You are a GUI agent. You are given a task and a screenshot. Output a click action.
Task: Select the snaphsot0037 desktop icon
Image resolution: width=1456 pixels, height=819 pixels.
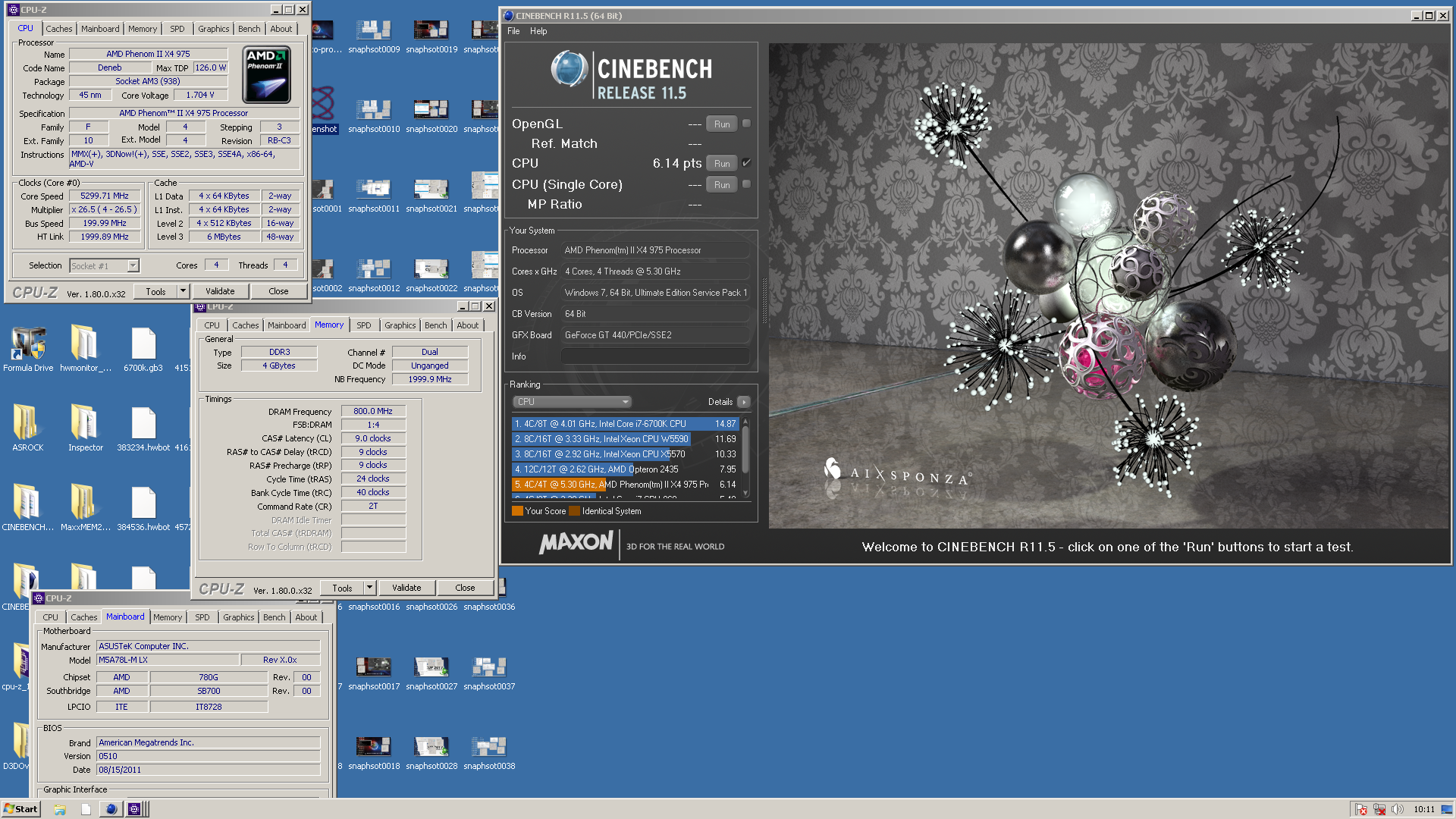489,673
